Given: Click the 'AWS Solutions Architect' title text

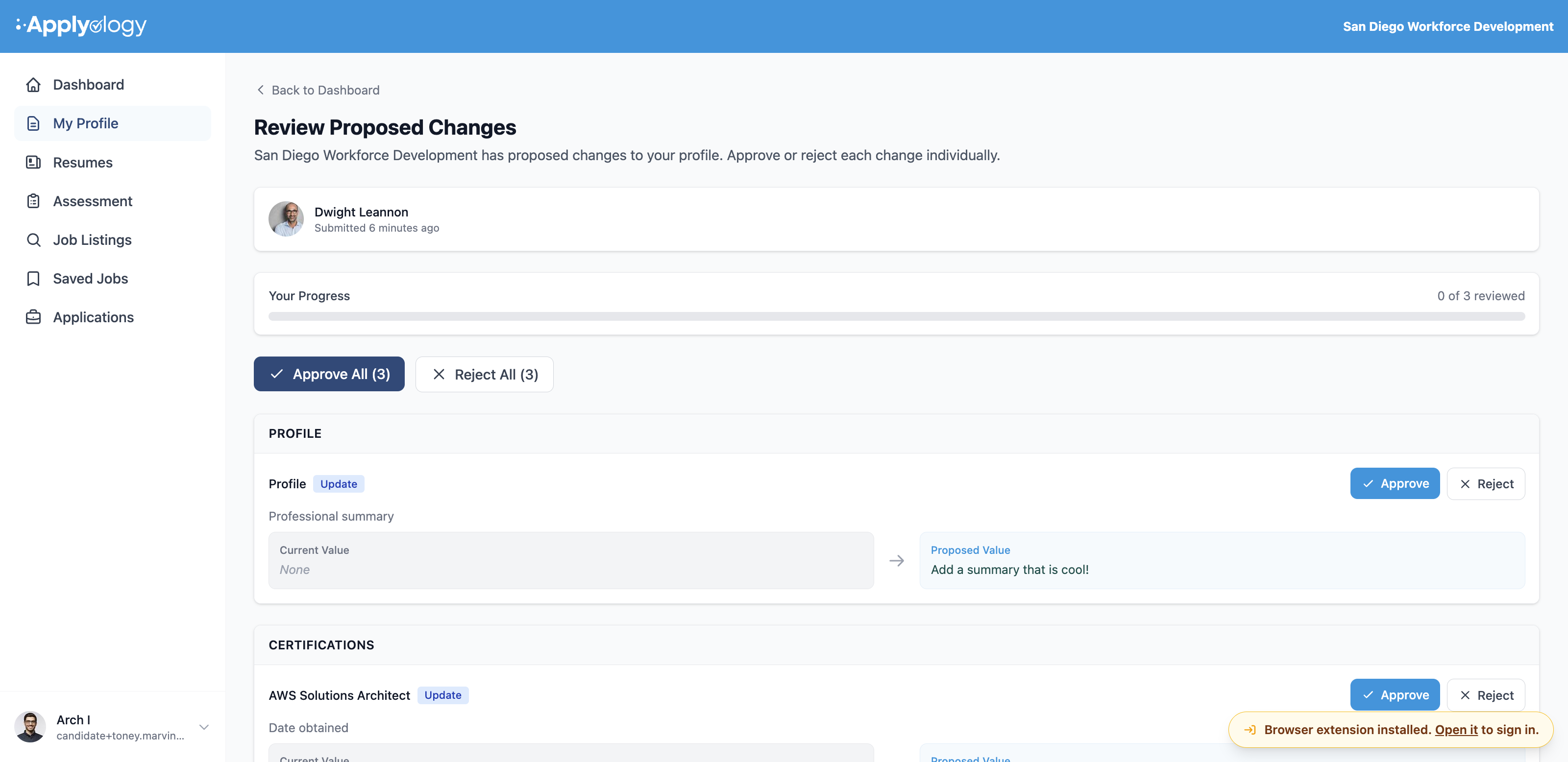Looking at the screenshot, I should click(x=339, y=695).
